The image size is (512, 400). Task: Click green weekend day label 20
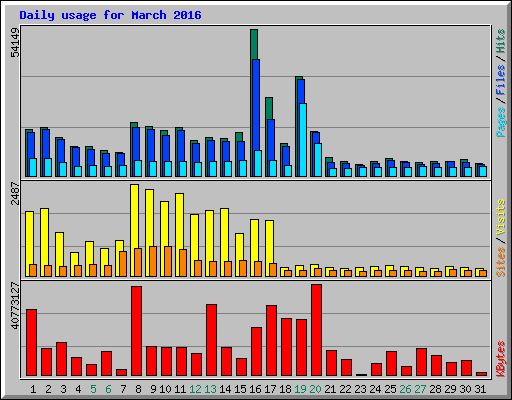pos(315,389)
